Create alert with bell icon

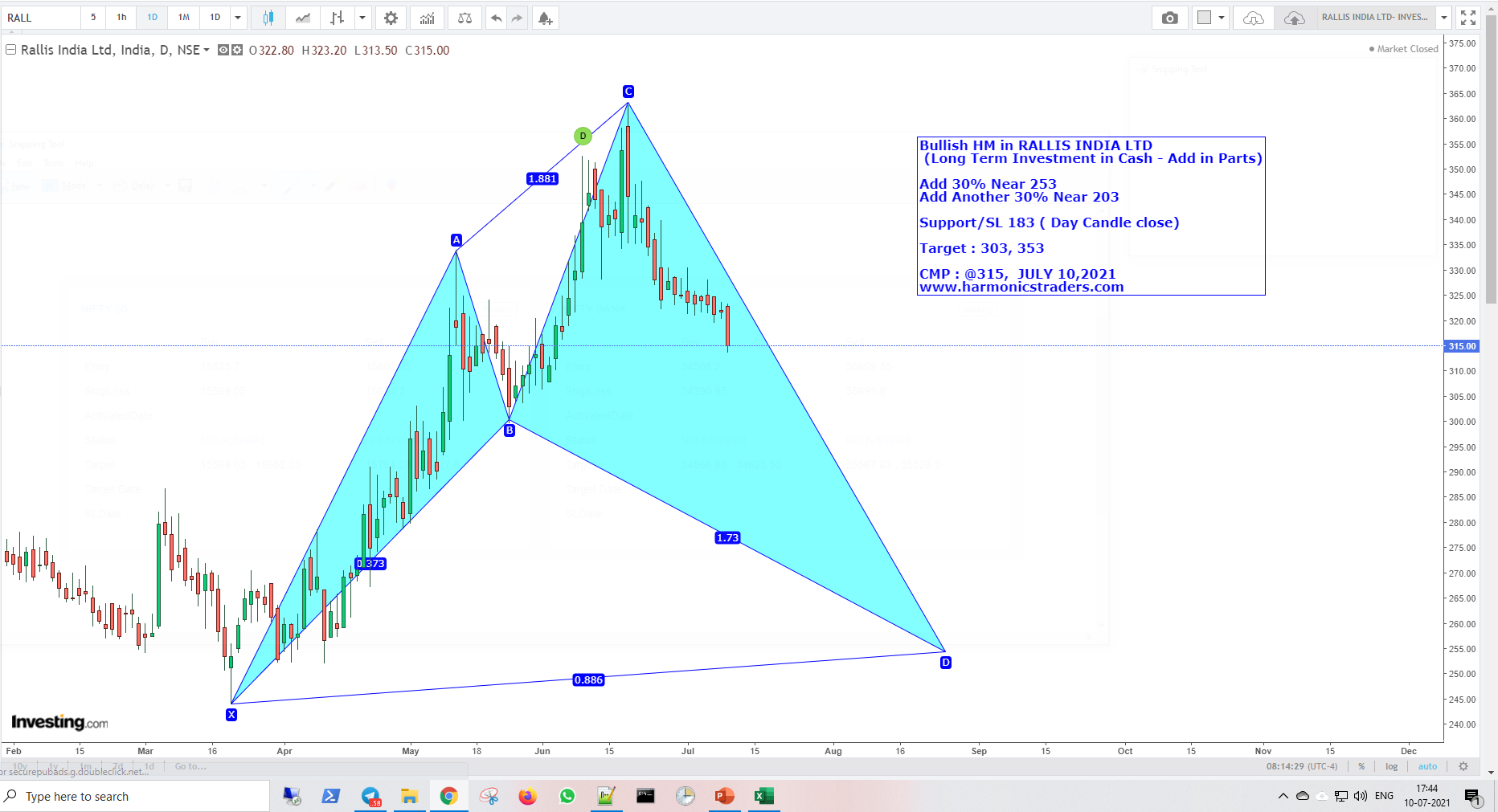coord(546,18)
